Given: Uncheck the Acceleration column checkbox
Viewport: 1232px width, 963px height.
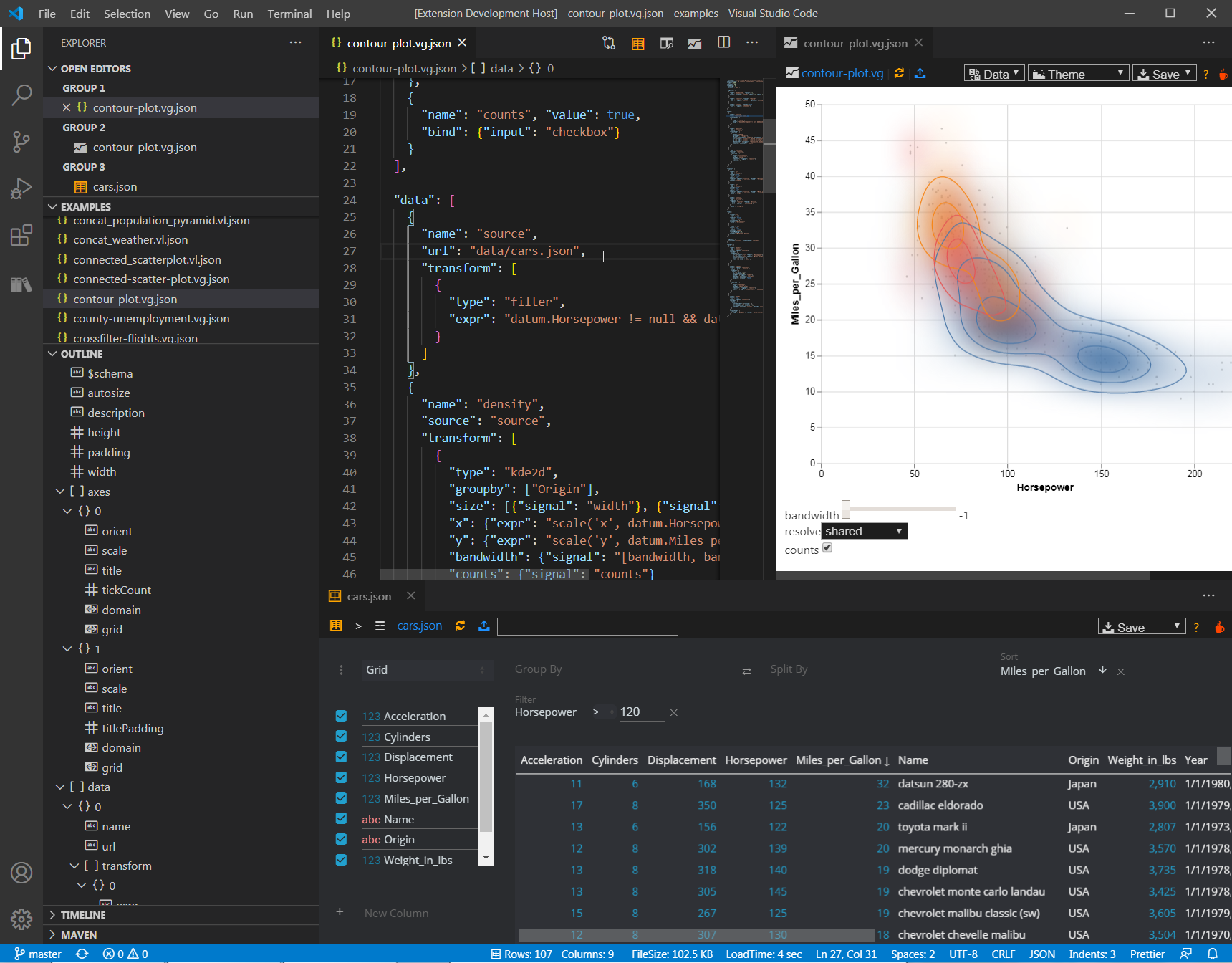Looking at the screenshot, I should [x=341, y=716].
